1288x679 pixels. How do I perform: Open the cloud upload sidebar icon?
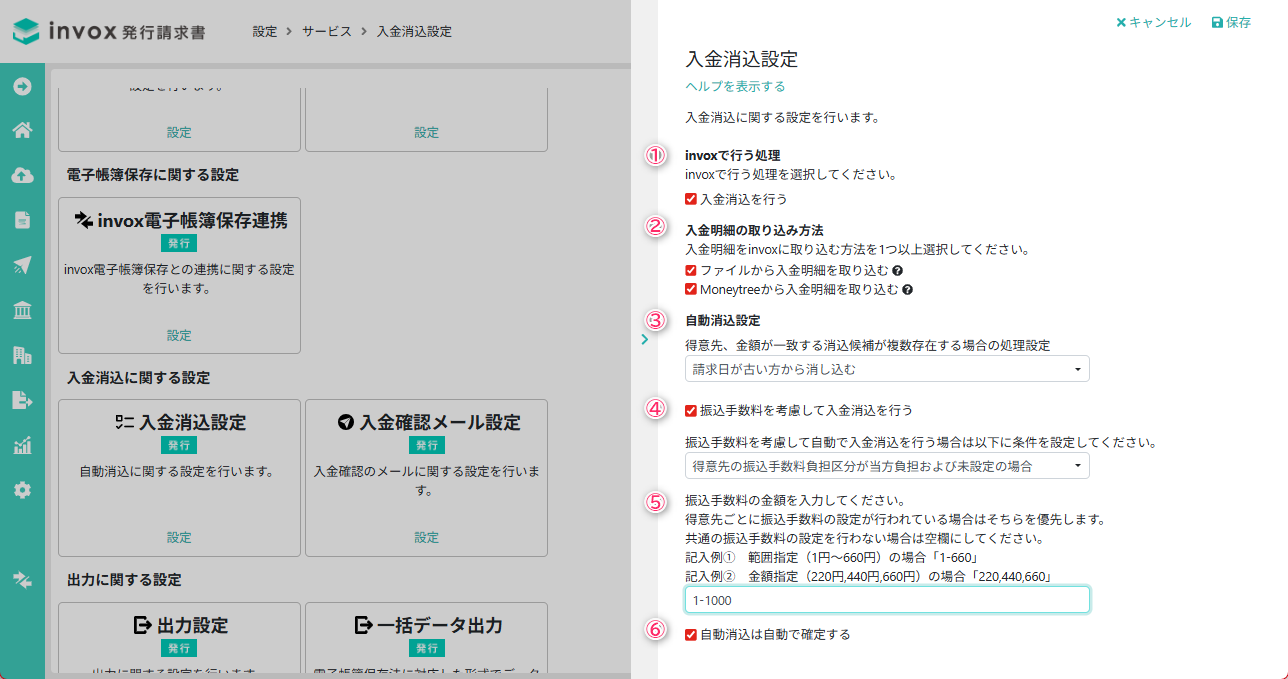[22, 175]
